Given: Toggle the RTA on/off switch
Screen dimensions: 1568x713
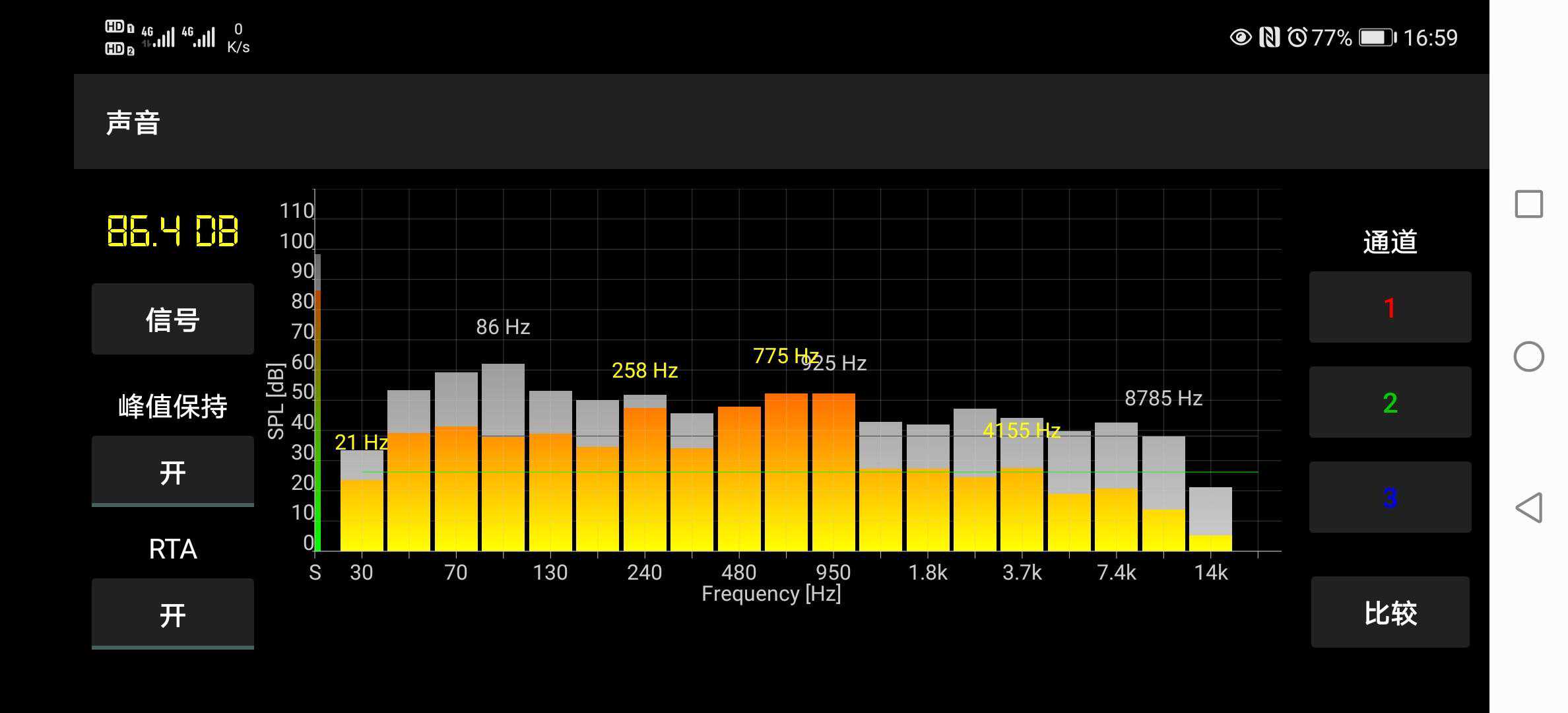Looking at the screenshot, I should coord(172,614).
